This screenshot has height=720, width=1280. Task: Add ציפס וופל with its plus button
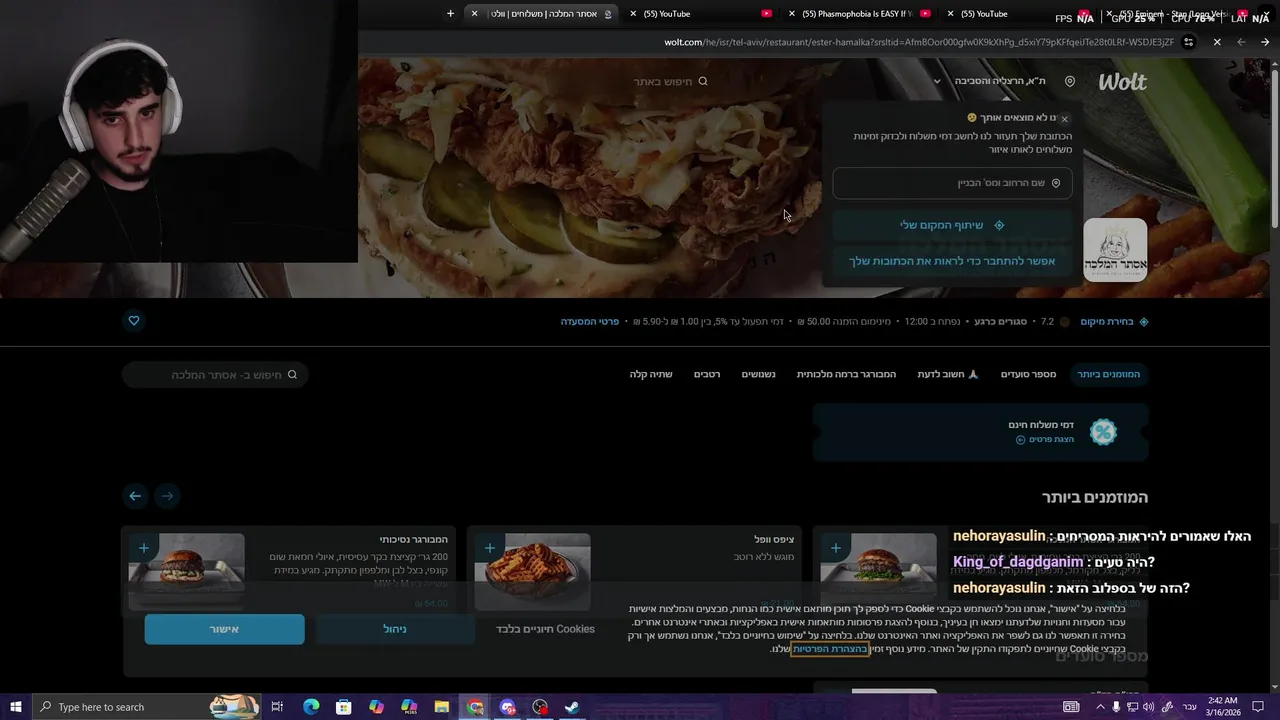point(489,548)
